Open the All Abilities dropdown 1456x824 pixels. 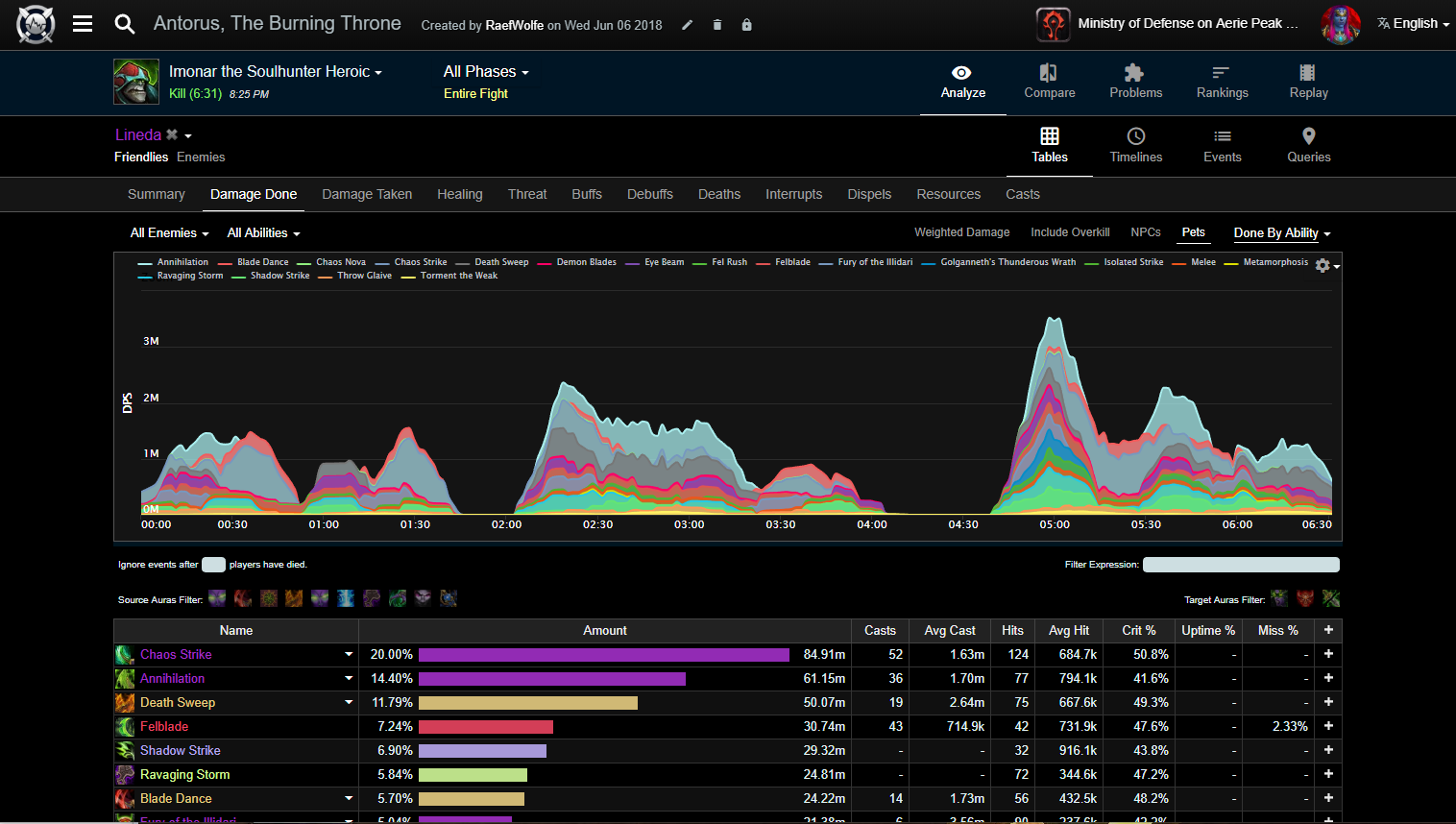click(263, 233)
